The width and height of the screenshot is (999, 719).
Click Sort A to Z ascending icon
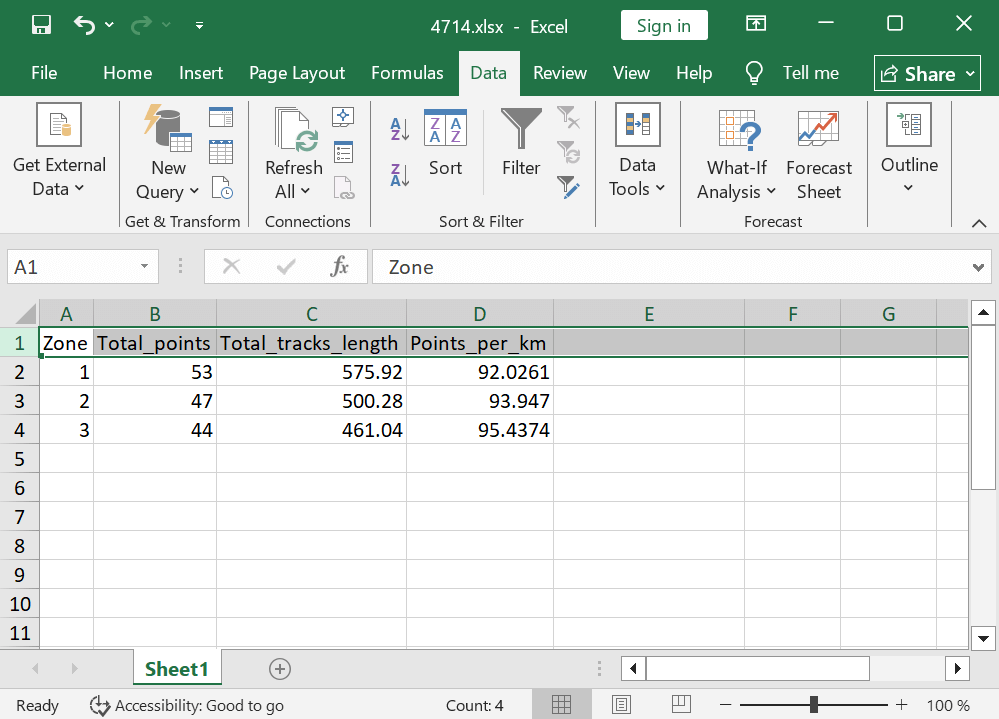[399, 128]
